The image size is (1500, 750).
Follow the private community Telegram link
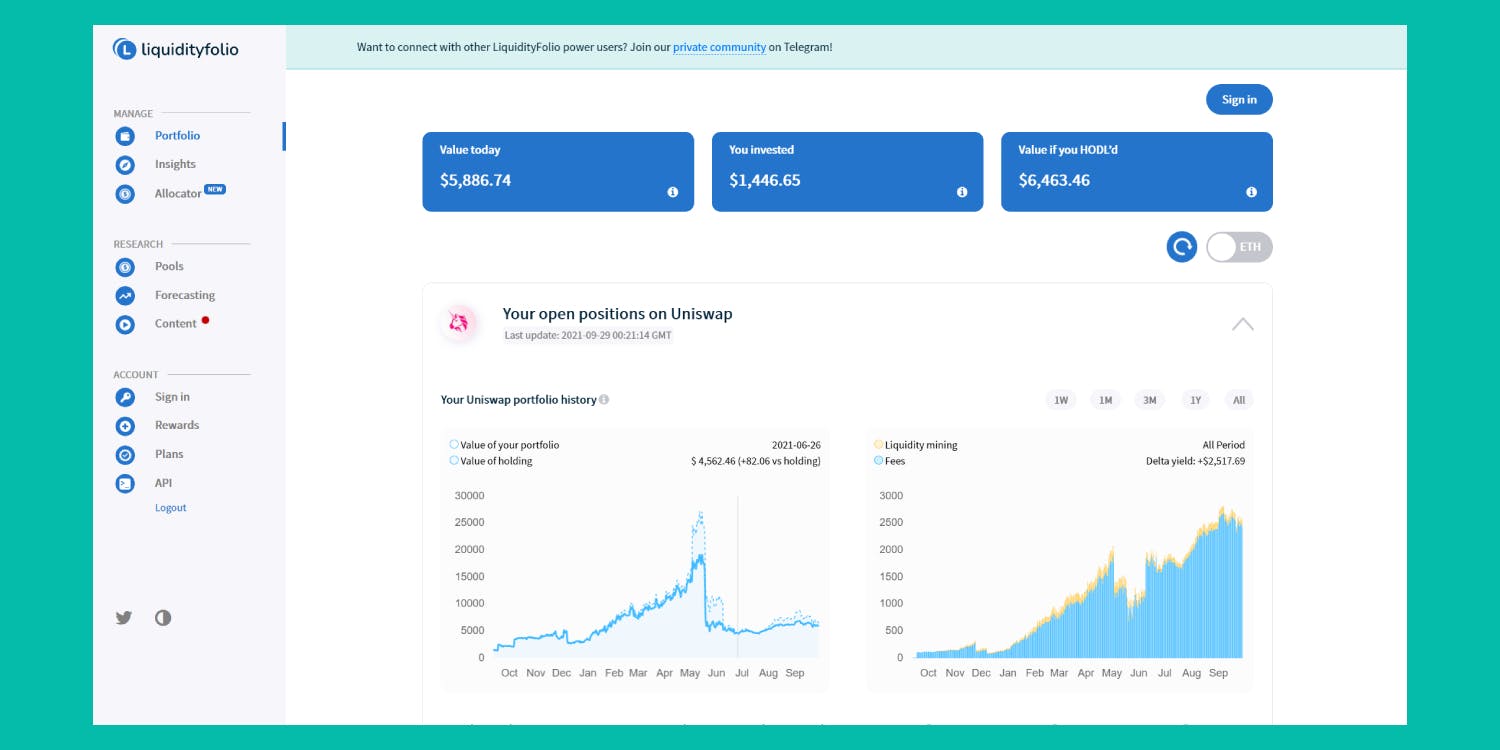(719, 48)
